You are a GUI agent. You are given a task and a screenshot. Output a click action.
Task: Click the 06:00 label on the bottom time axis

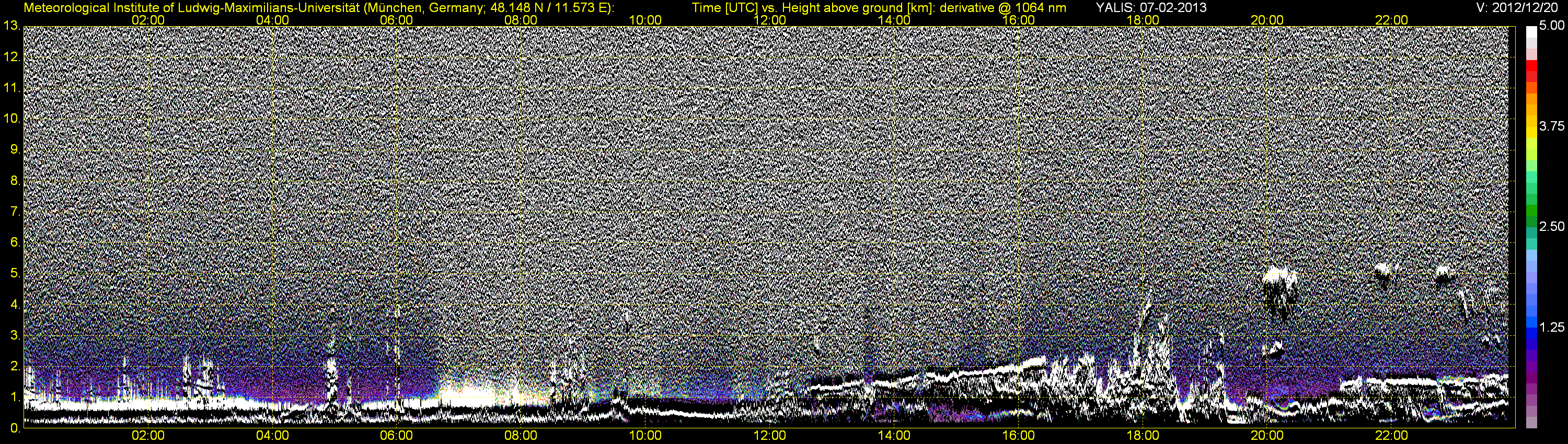[x=396, y=436]
